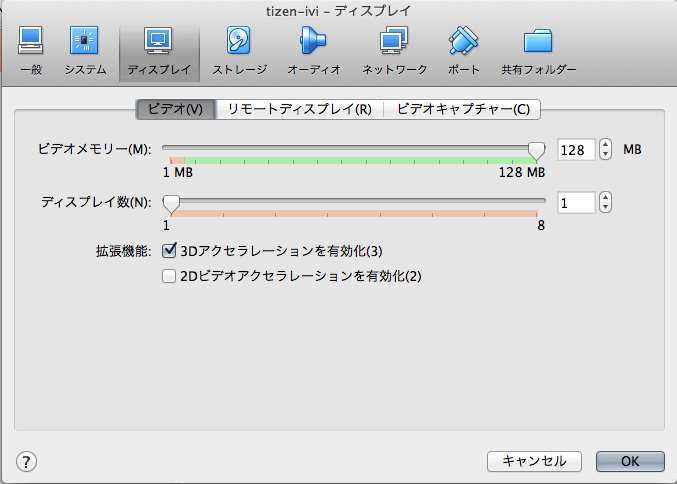Decrease display count with stepper down arrow
The image size is (677, 484).
click(x=605, y=207)
